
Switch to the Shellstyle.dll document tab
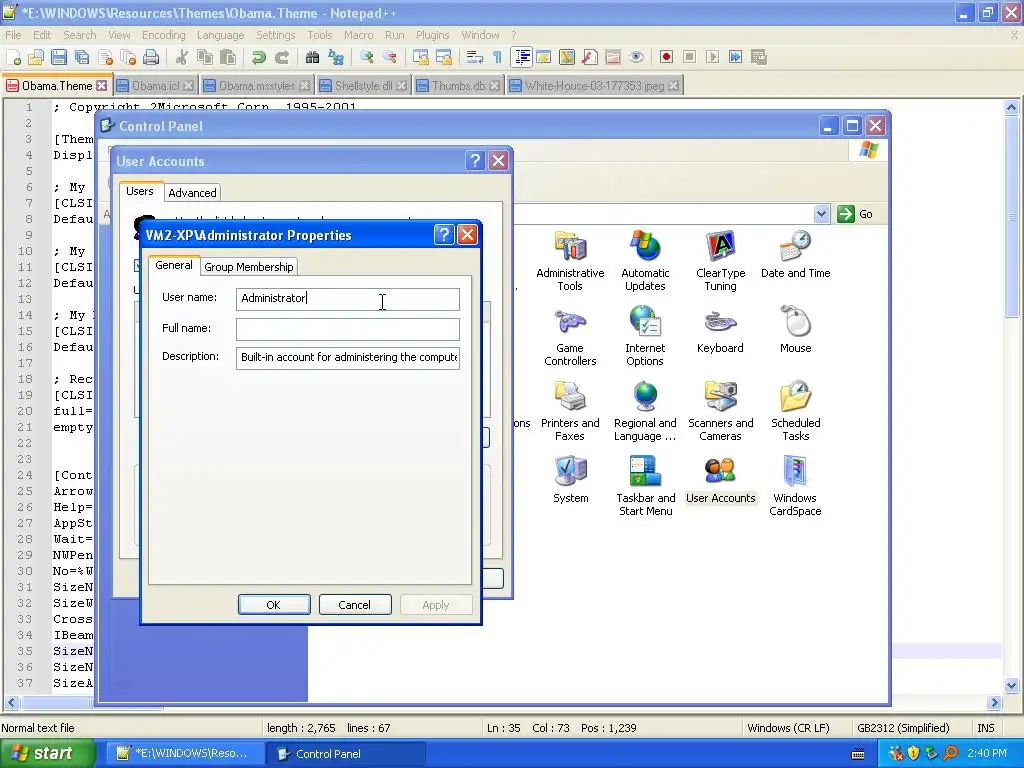[x=363, y=86]
